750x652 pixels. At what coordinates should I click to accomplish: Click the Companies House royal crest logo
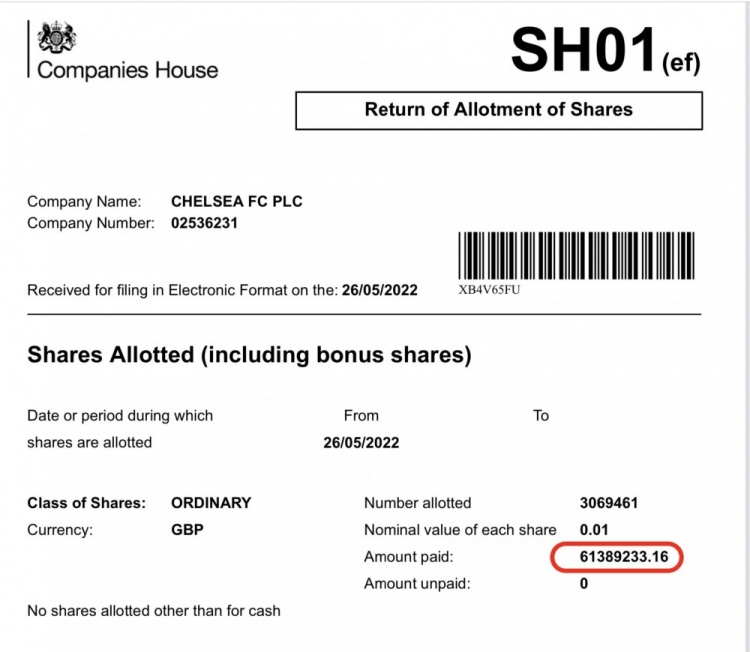[57, 37]
